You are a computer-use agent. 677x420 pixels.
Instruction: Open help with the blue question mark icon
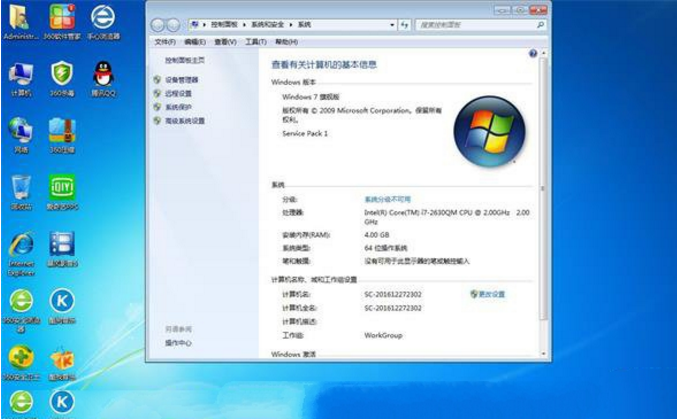pyautogui.click(x=533, y=53)
